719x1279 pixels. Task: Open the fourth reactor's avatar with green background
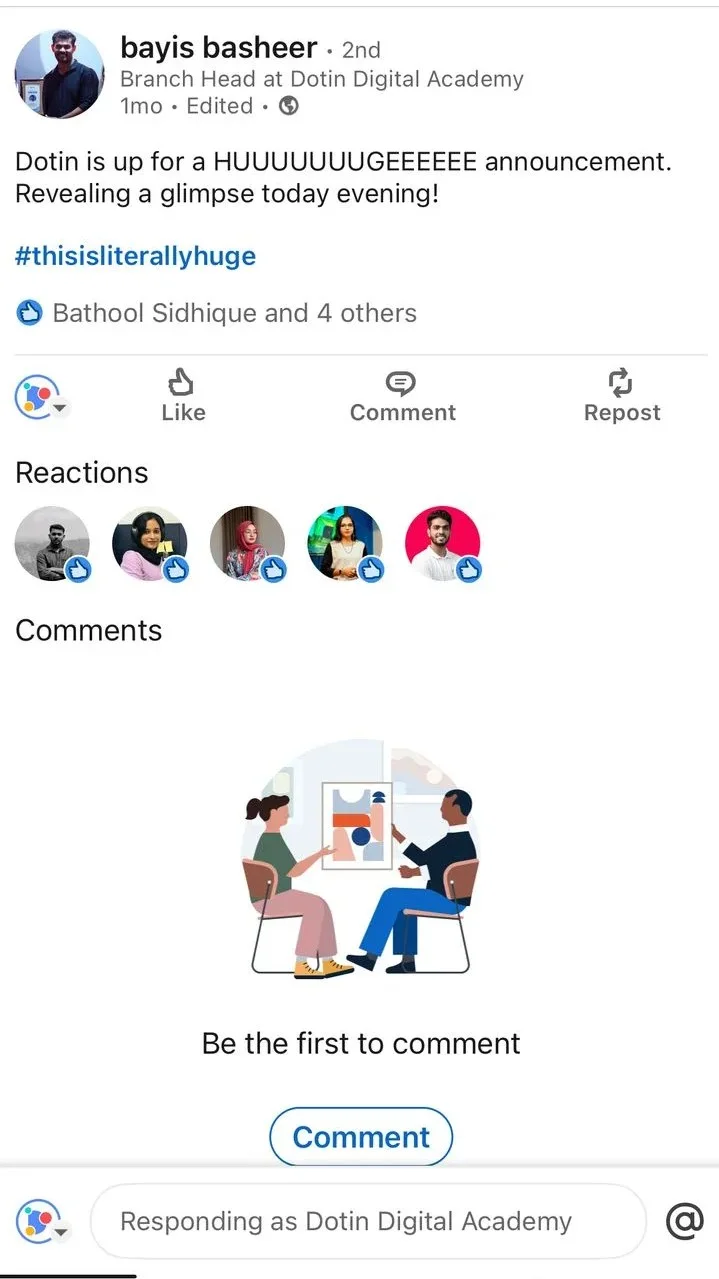pyautogui.click(x=345, y=544)
